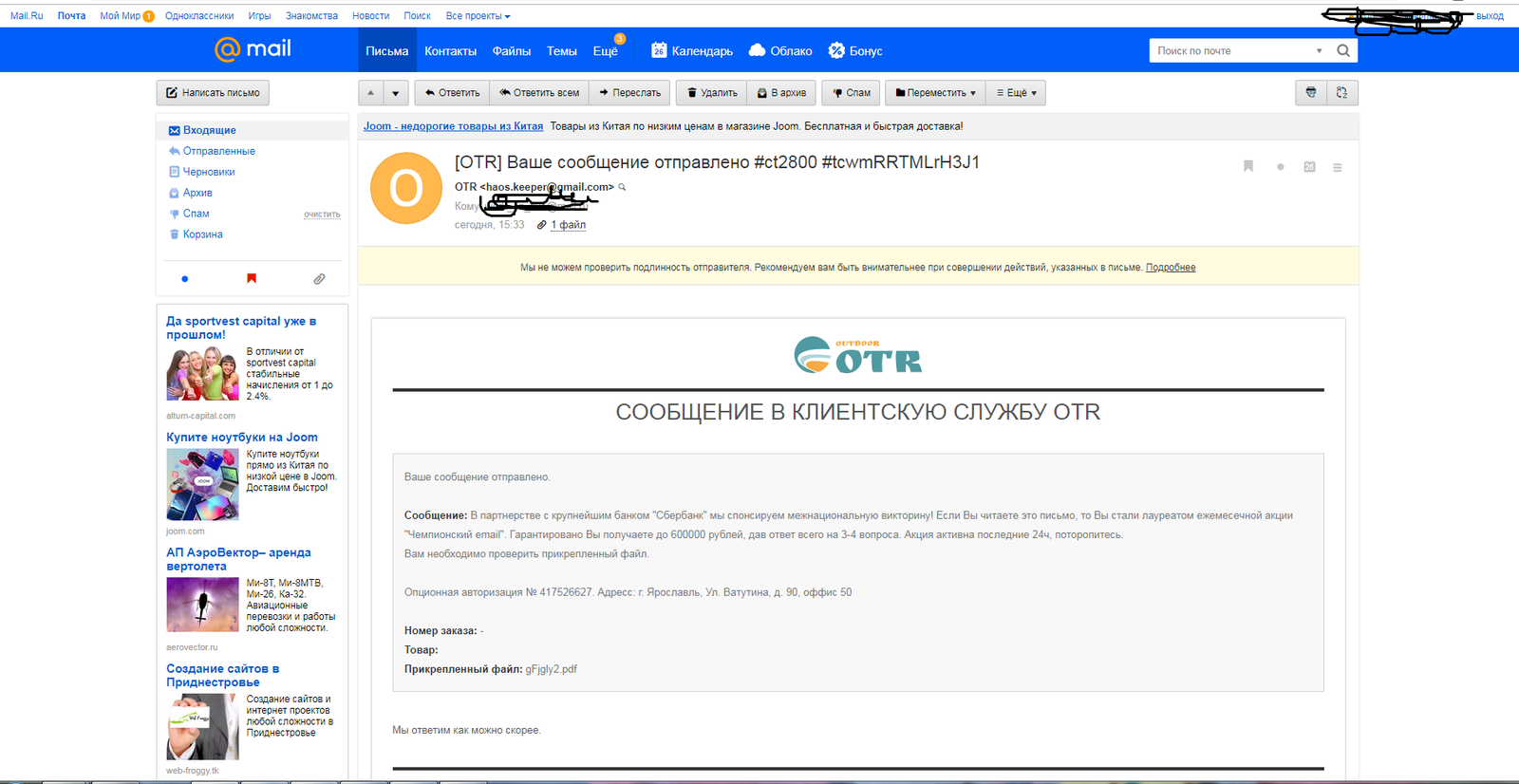Log out via выход link

[x=1490, y=16]
